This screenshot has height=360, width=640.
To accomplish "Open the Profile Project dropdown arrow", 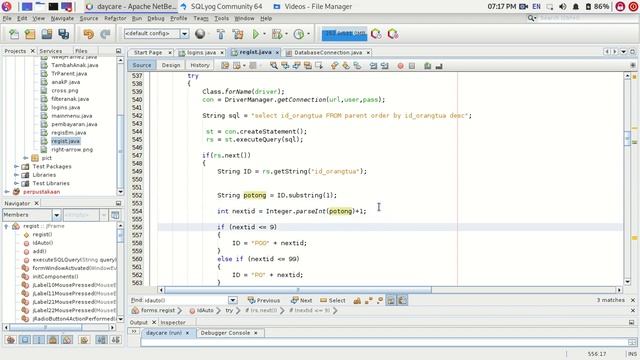I will pos(309,34).
